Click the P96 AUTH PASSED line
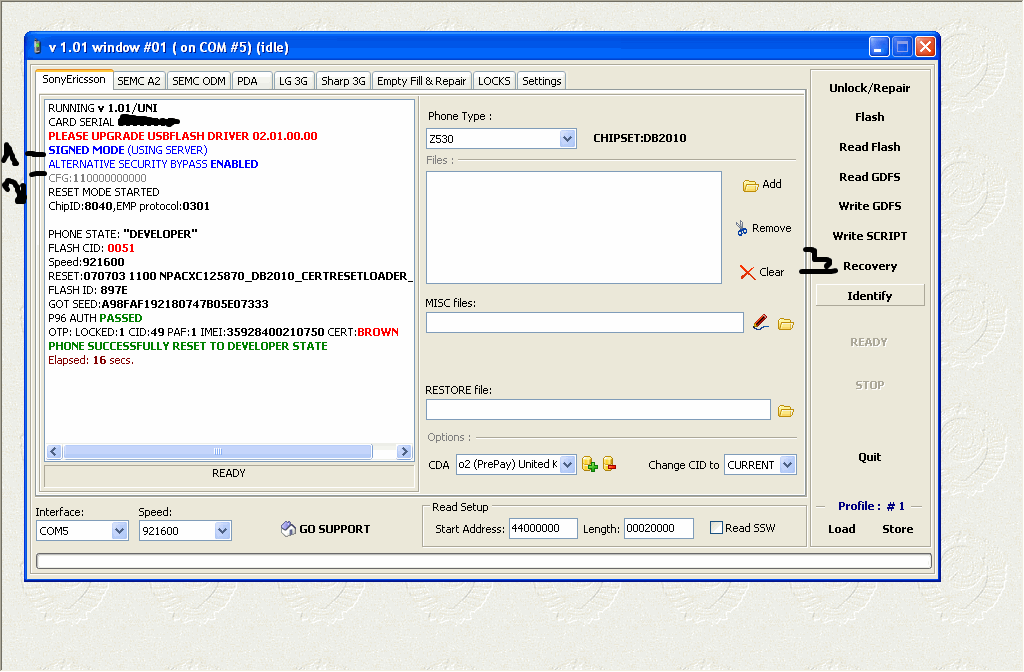1024x672 pixels. (95, 318)
